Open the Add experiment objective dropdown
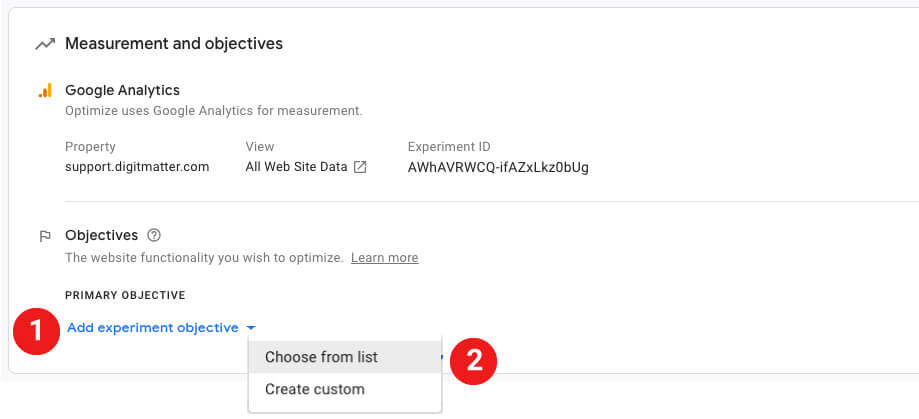The height and width of the screenshot is (419, 919). 162,328
